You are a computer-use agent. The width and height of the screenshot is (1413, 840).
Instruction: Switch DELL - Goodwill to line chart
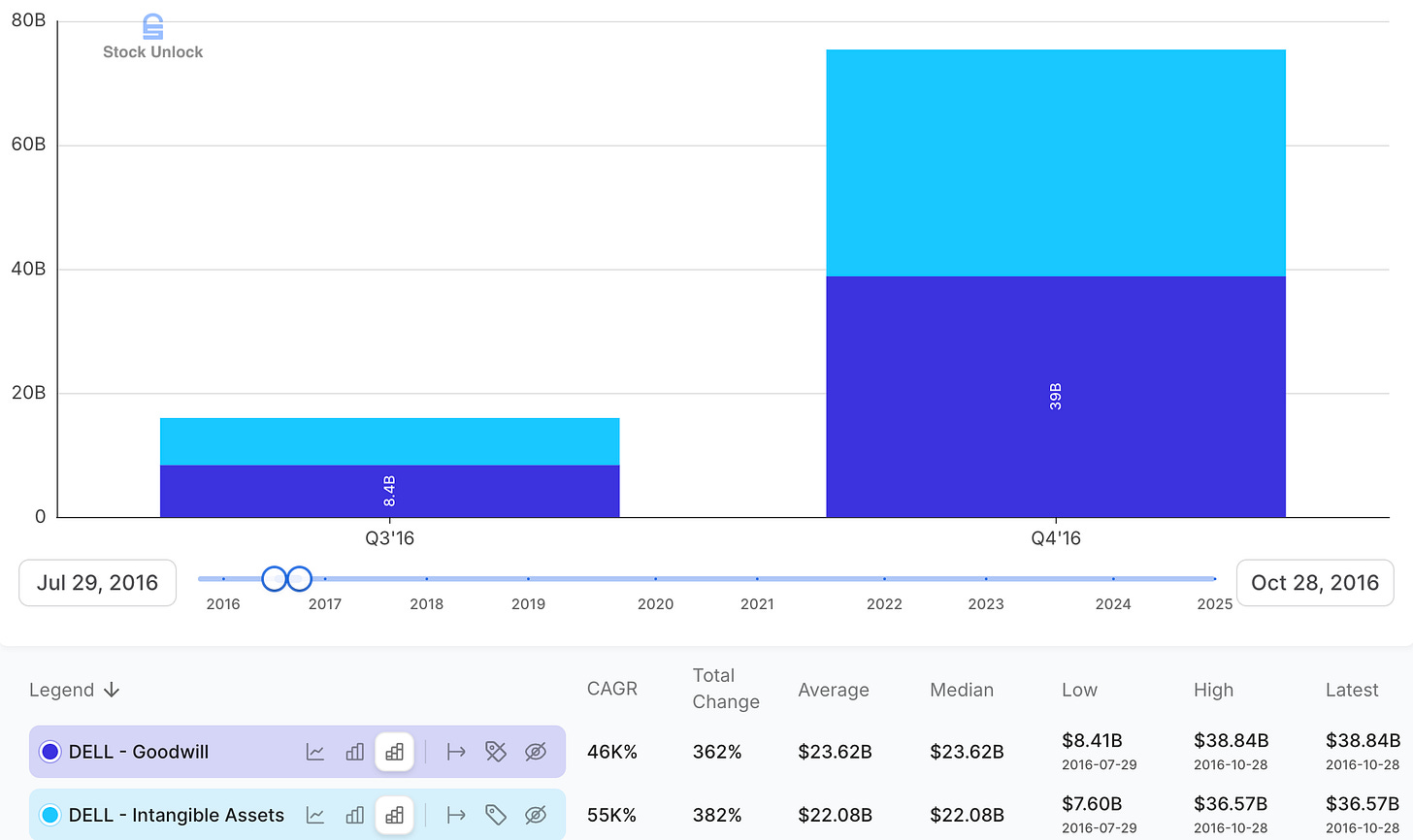(x=315, y=752)
